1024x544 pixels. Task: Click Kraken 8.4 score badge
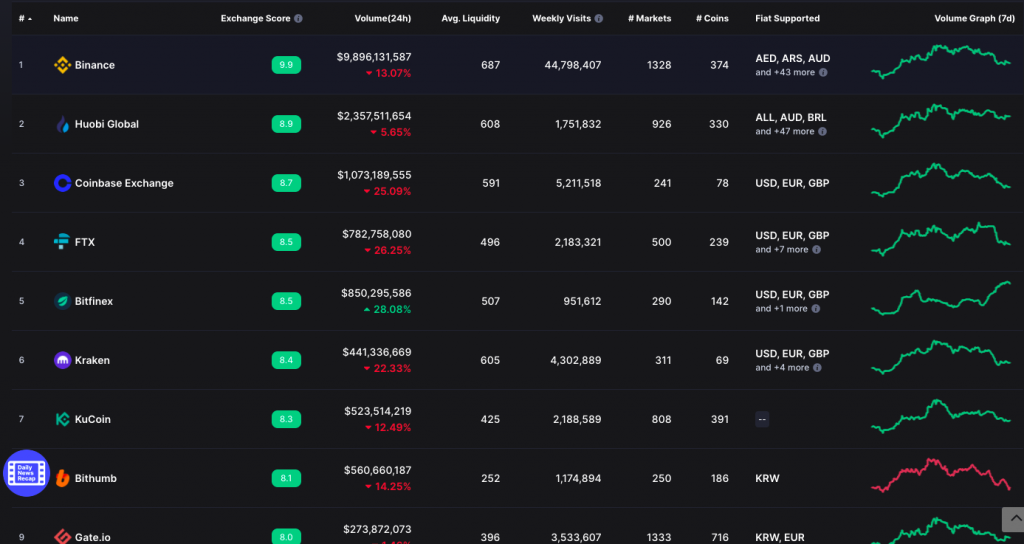coord(286,360)
